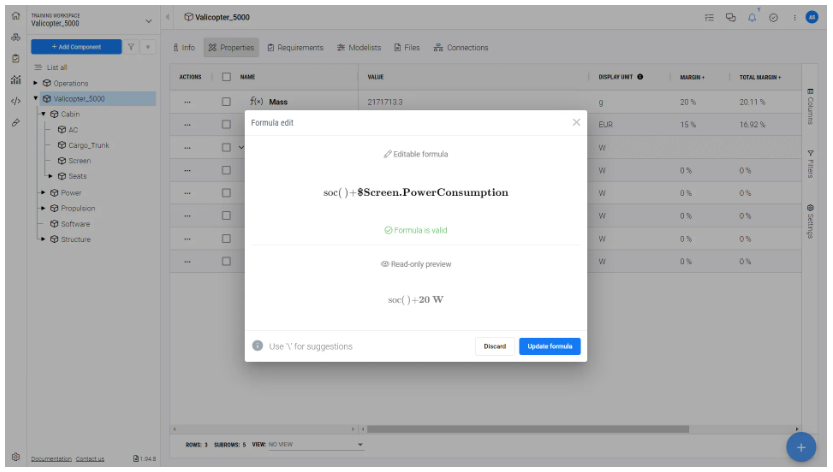Click the 20.11 % total margin cell
The height and width of the screenshot is (472, 833).
752,102
